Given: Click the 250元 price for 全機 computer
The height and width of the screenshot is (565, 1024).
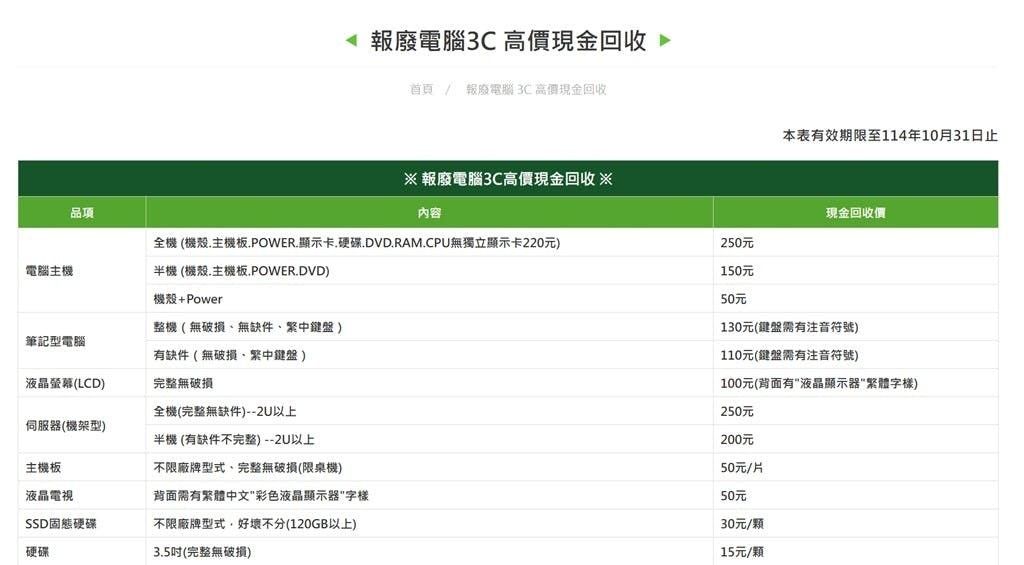Looking at the screenshot, I should [737, 243].
